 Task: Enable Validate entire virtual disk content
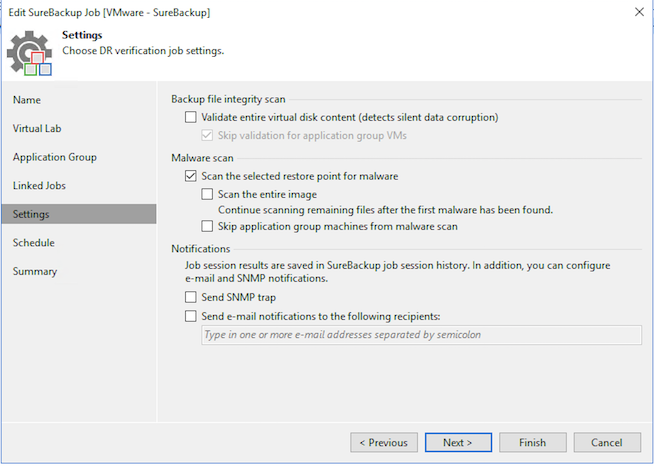(191, 117)
